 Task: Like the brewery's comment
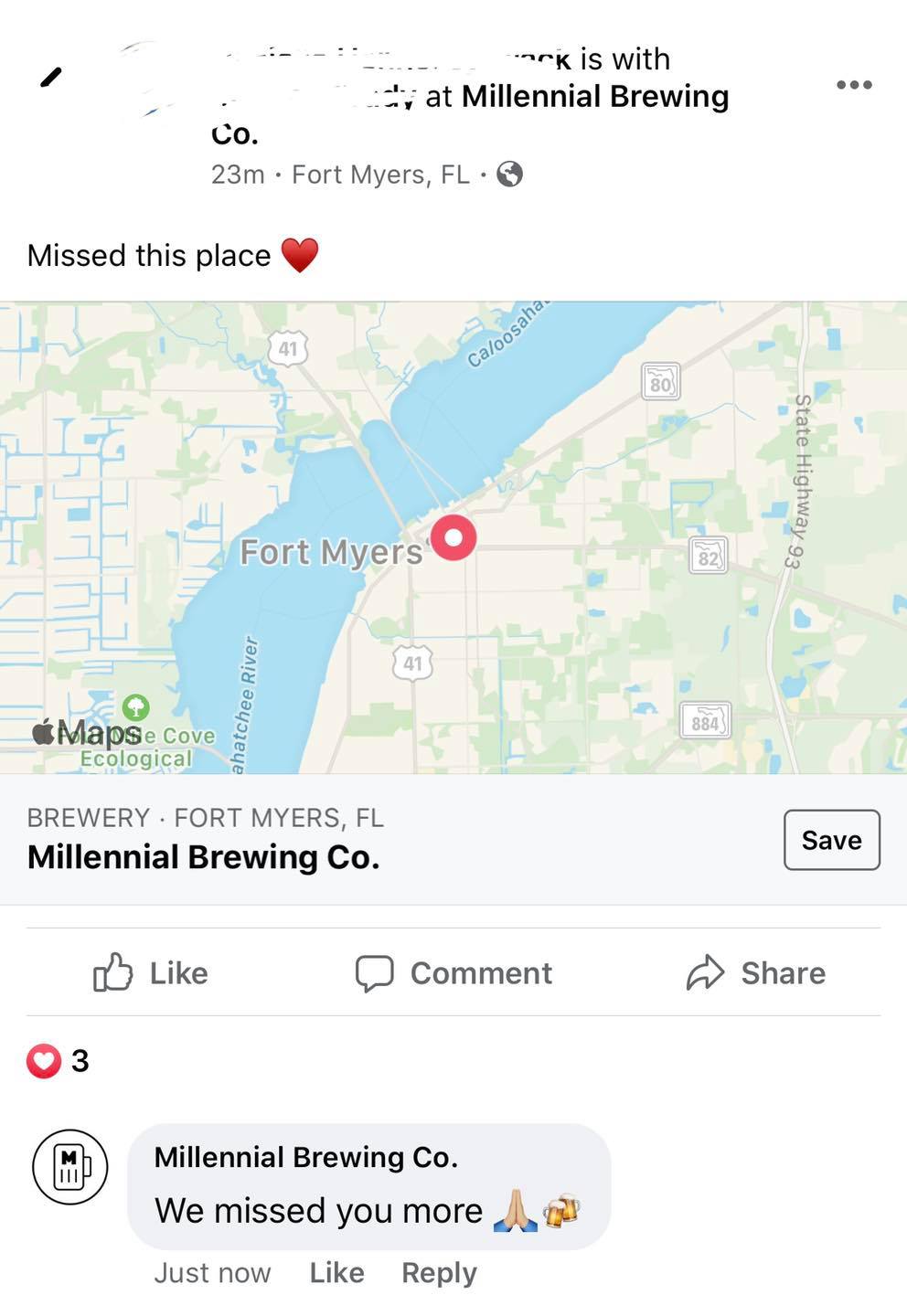(x=336, y=1272)
